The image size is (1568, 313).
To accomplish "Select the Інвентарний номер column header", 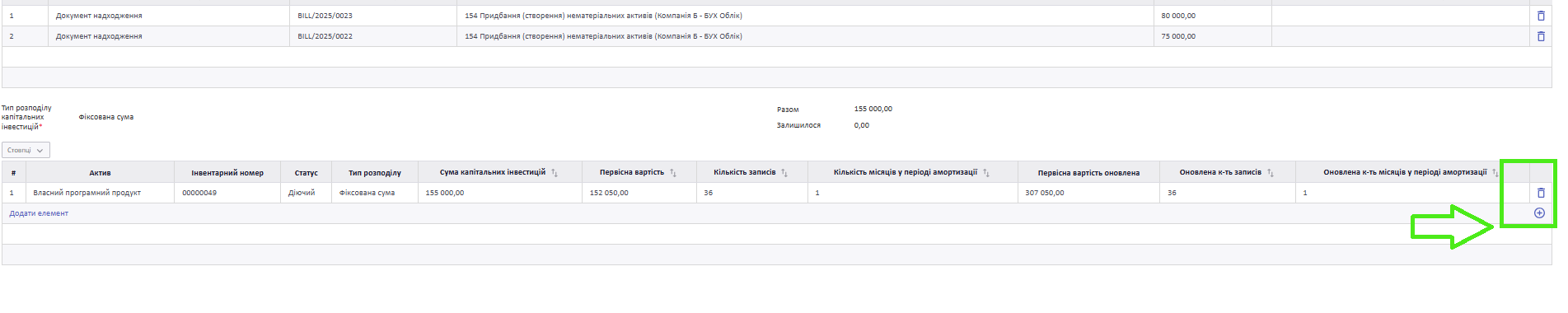I will tap(227, 173).
